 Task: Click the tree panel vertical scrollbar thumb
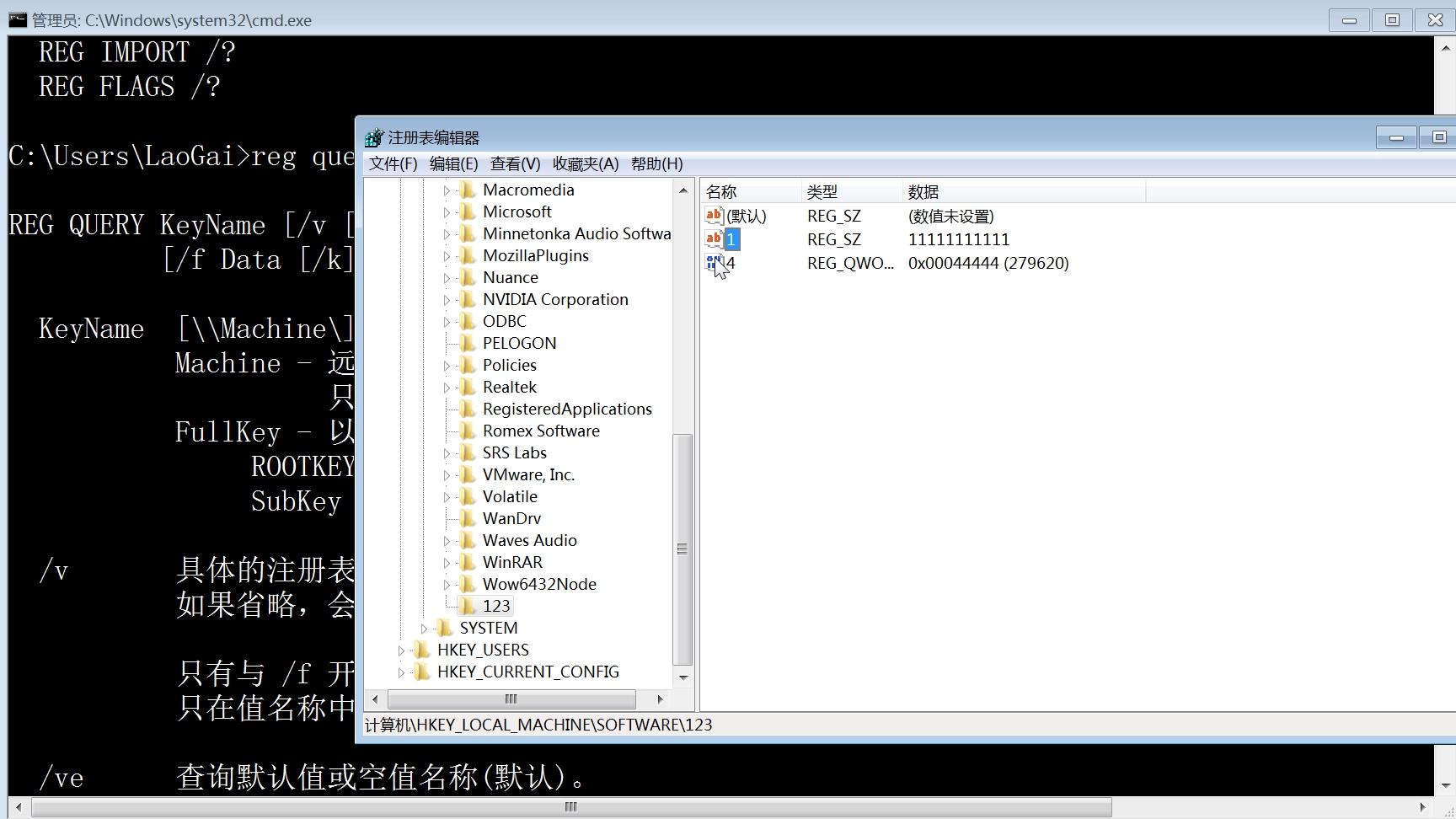pos(682,549)
